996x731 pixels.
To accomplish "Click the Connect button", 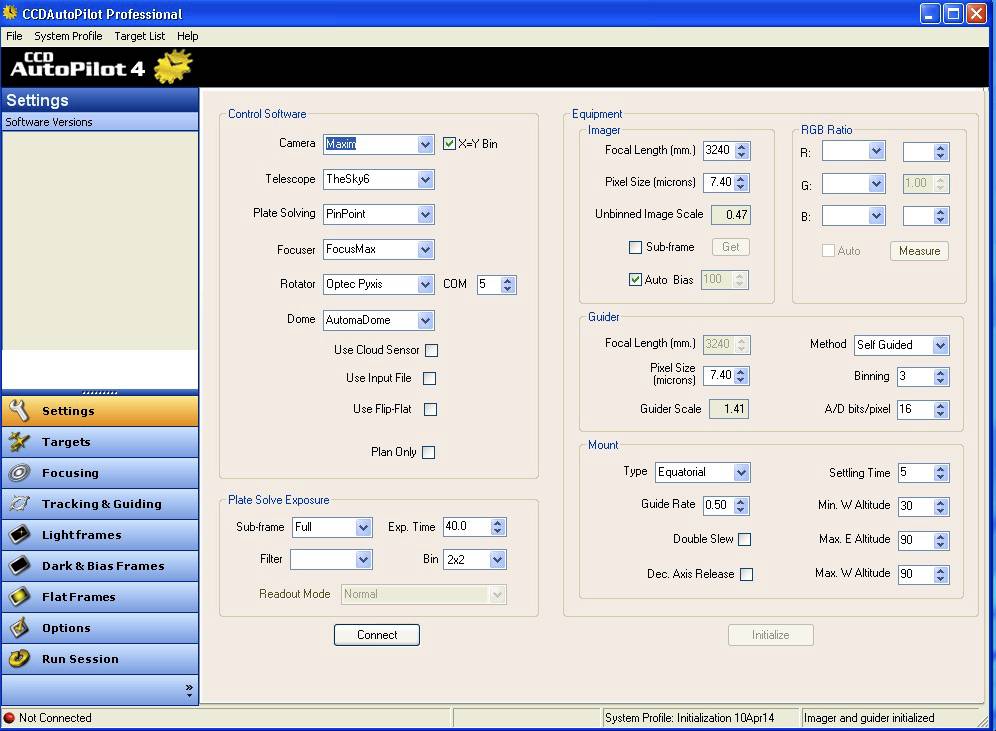I will [376, 634].
